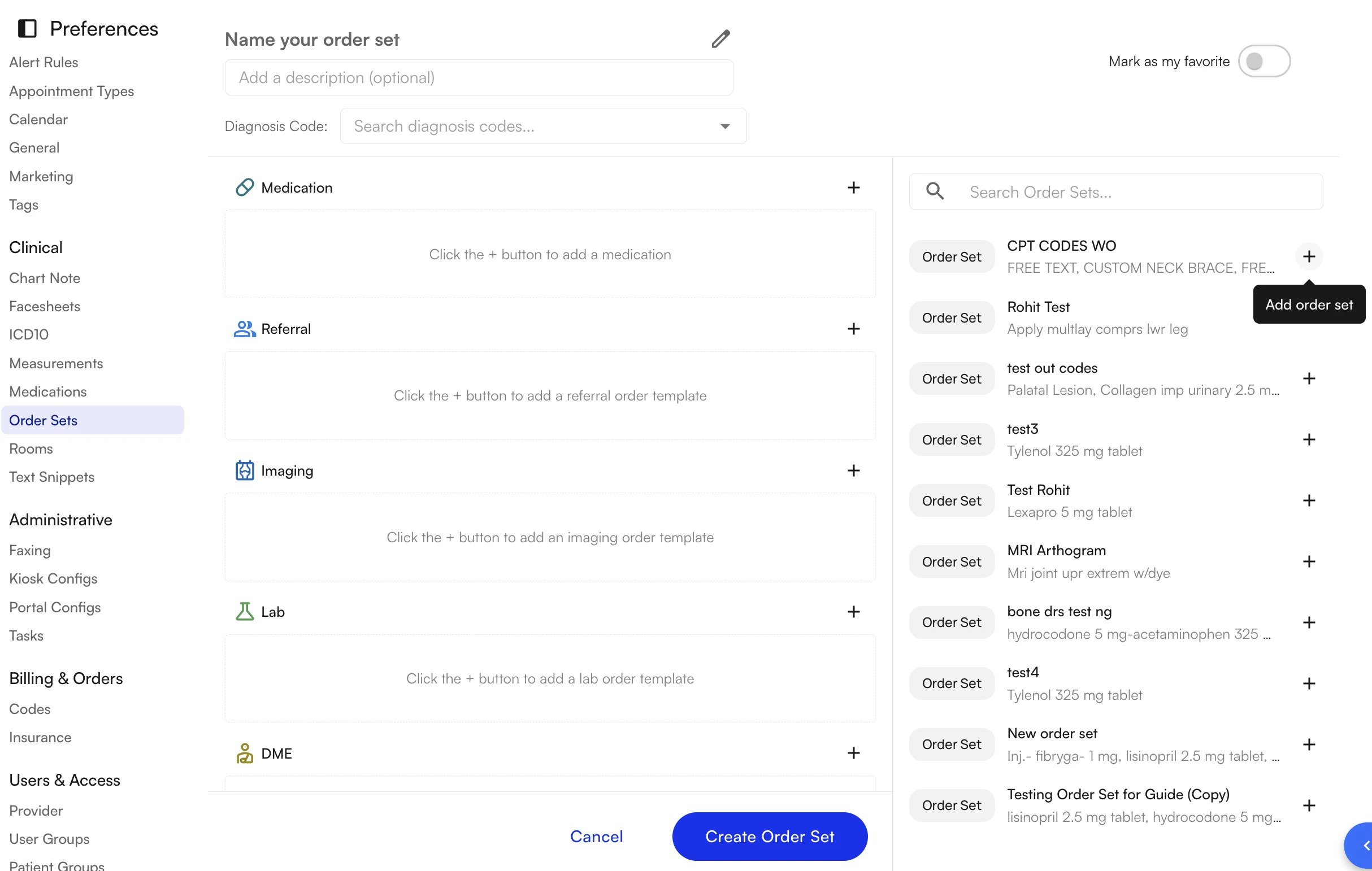Open Codes under Billing & Orders
Viewport: 1372px width, 871px height.
29,709
